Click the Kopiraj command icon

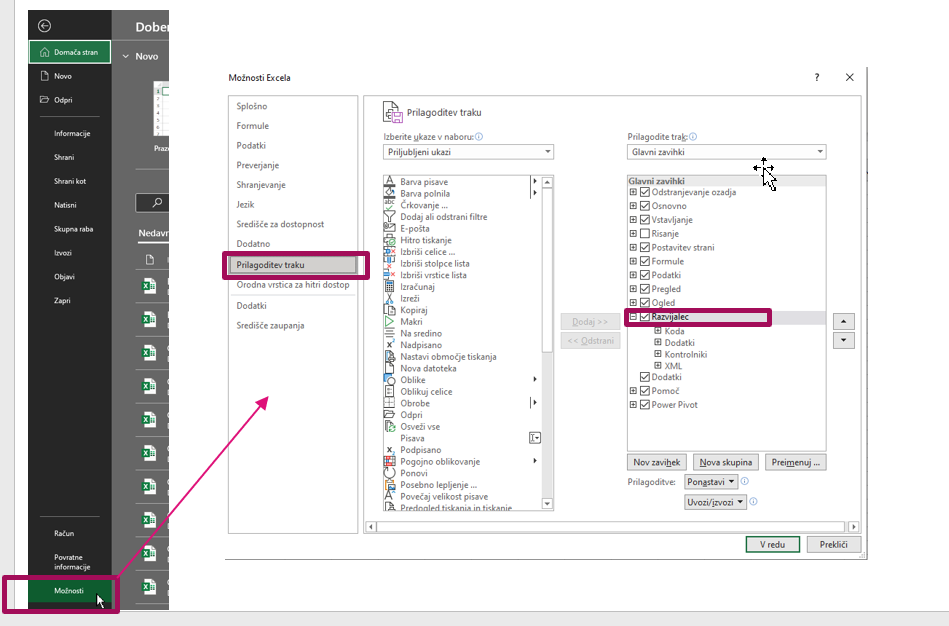pos(389,310)
